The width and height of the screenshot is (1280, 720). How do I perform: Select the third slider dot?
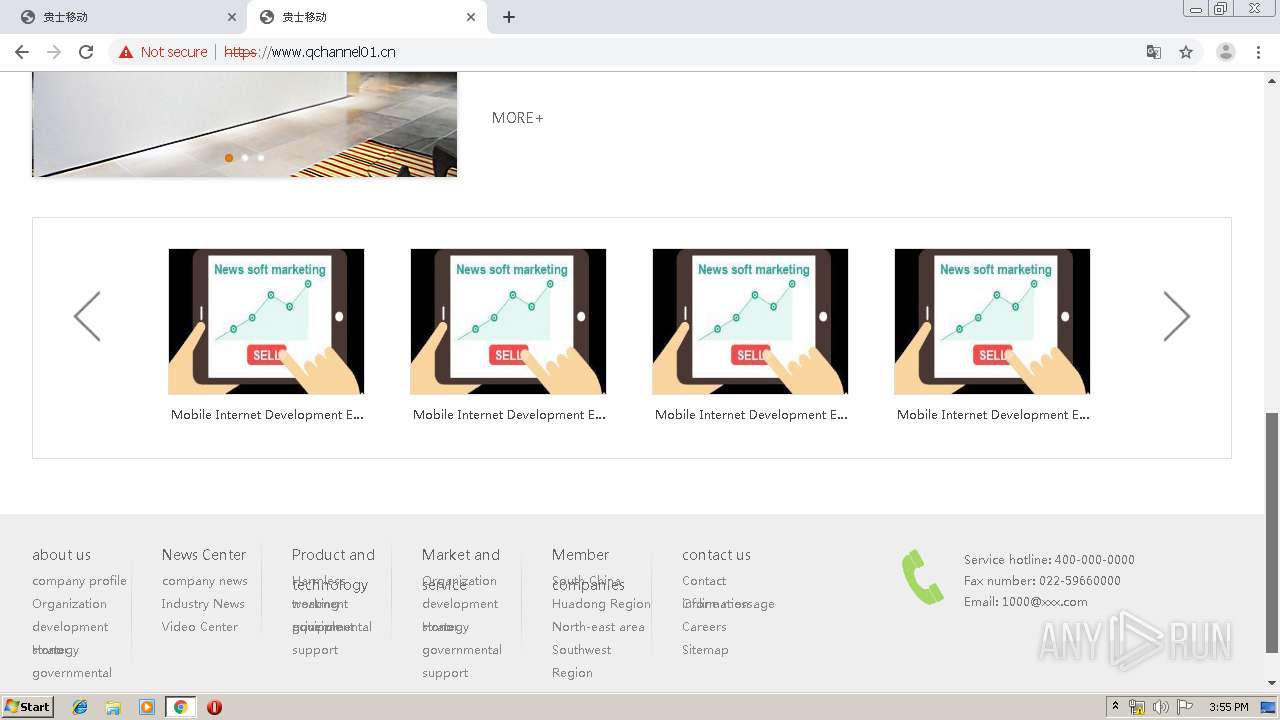pos(261,158)
